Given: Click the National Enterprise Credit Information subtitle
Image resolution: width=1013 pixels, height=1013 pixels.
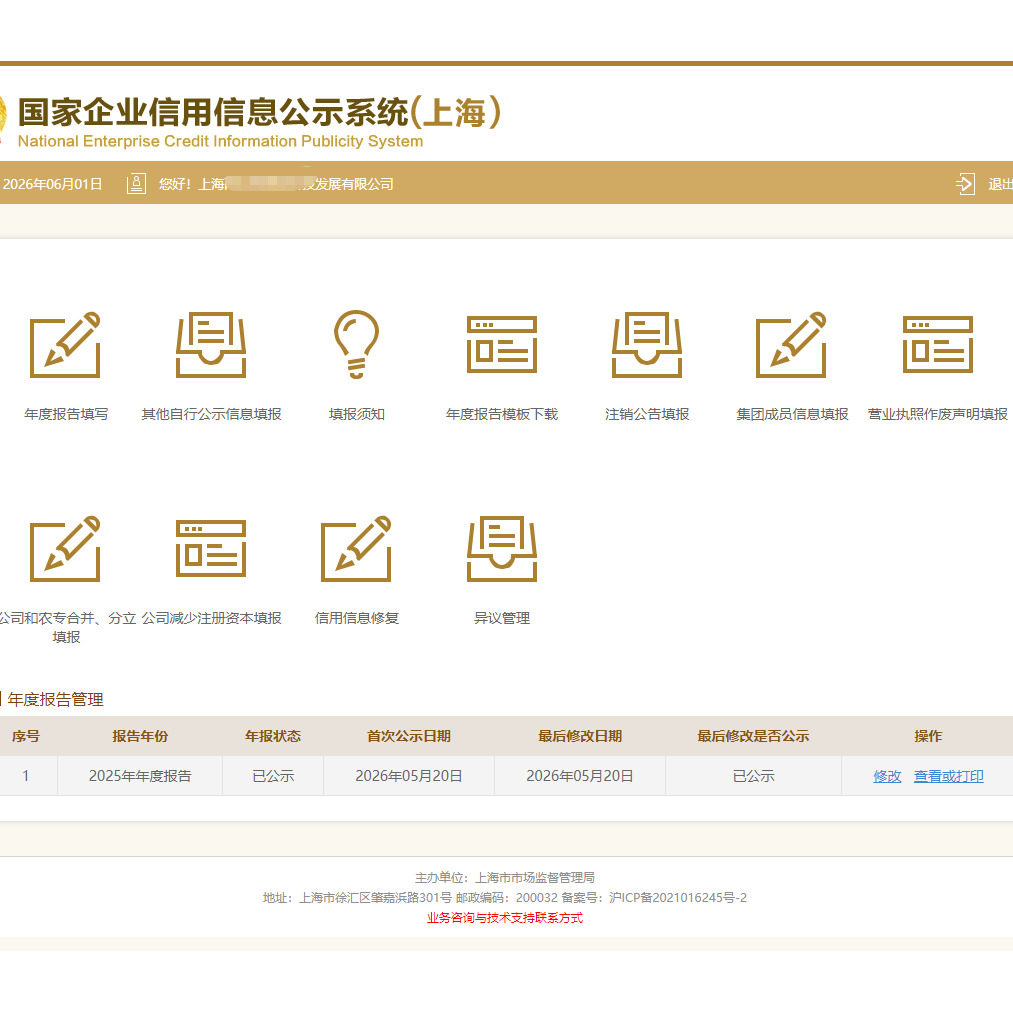Looking at the screenshot, I should pos(220,141).
